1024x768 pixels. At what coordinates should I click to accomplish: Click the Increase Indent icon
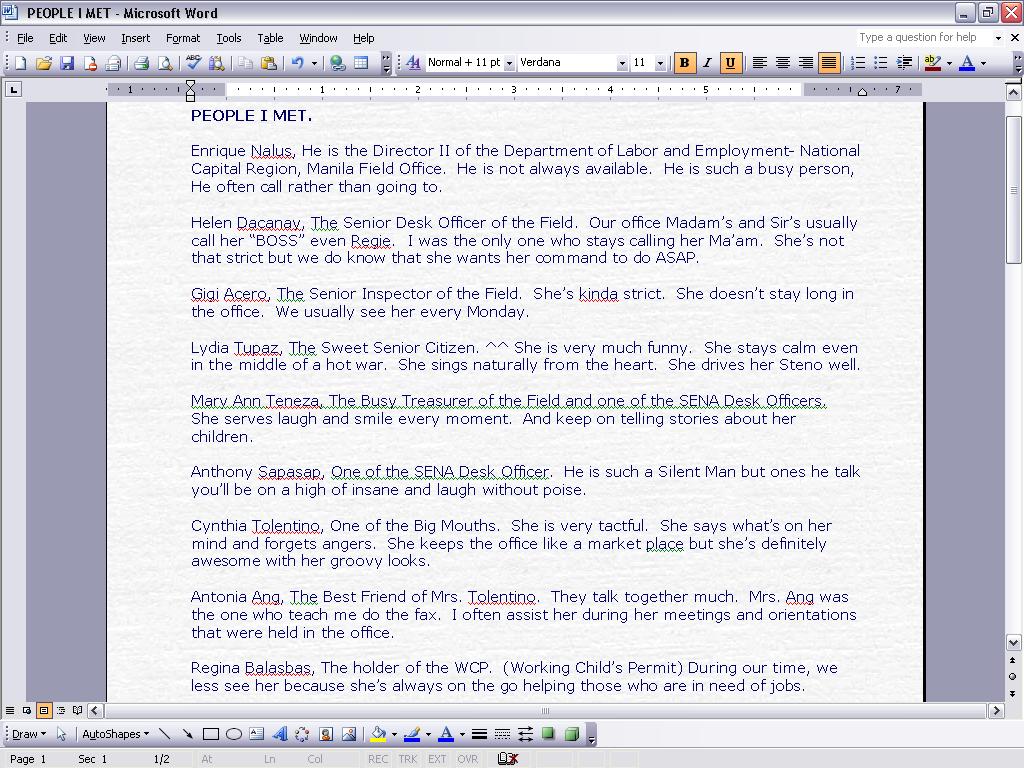click(904, 63)
